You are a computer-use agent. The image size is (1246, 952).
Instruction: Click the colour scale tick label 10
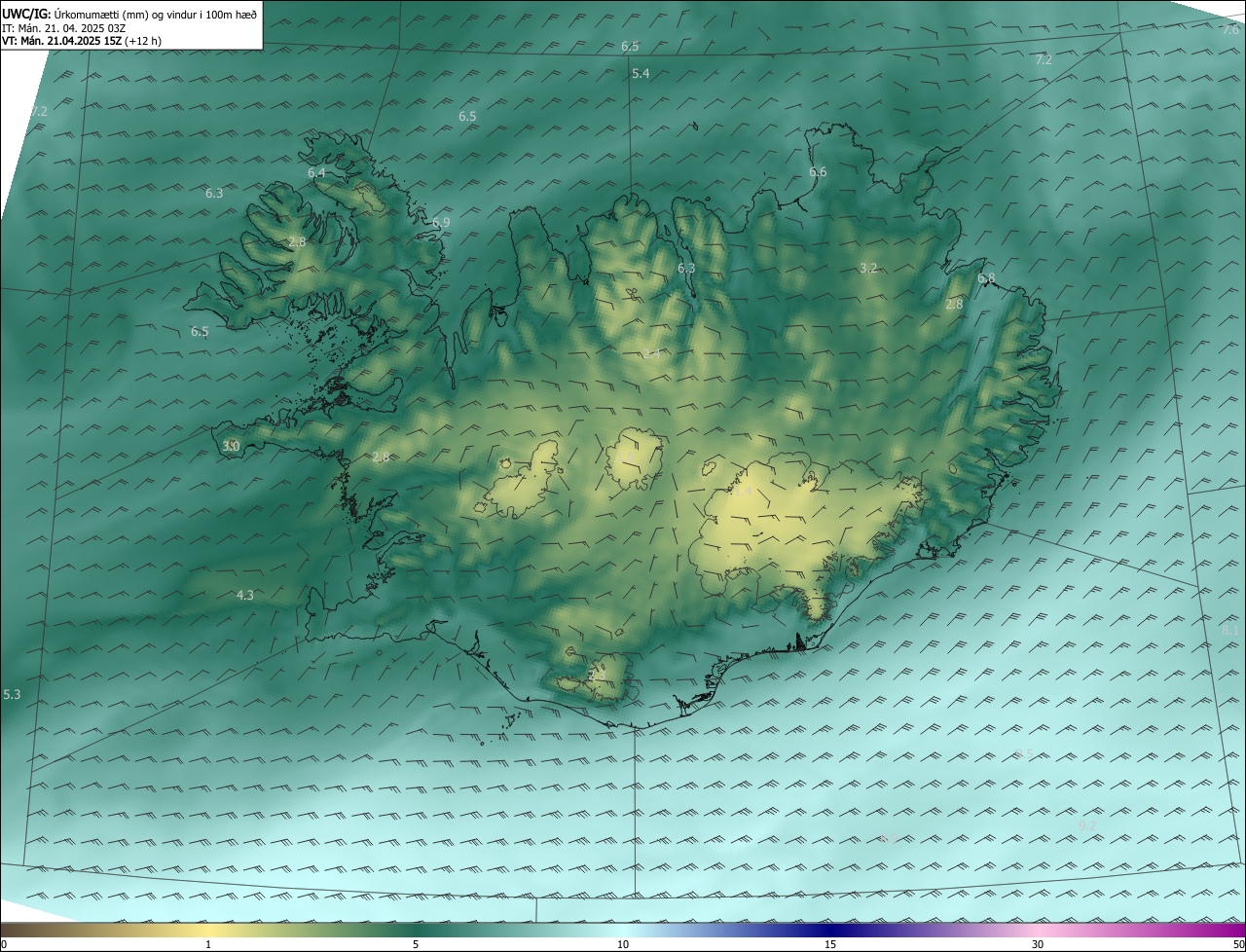click(623, 944)
